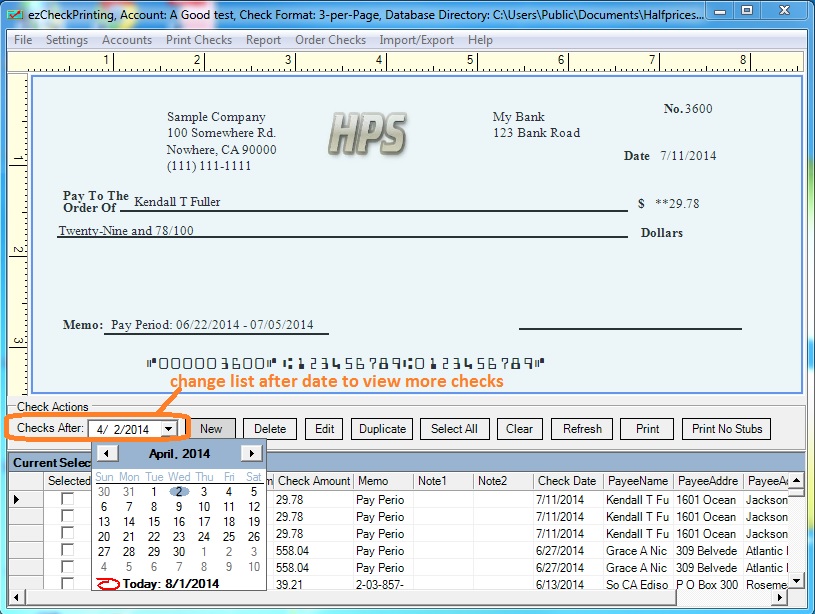The height and width of the screenshot is (614, 815).
Task: Open the Print Checks menu
Action: (x=198, y=40)
